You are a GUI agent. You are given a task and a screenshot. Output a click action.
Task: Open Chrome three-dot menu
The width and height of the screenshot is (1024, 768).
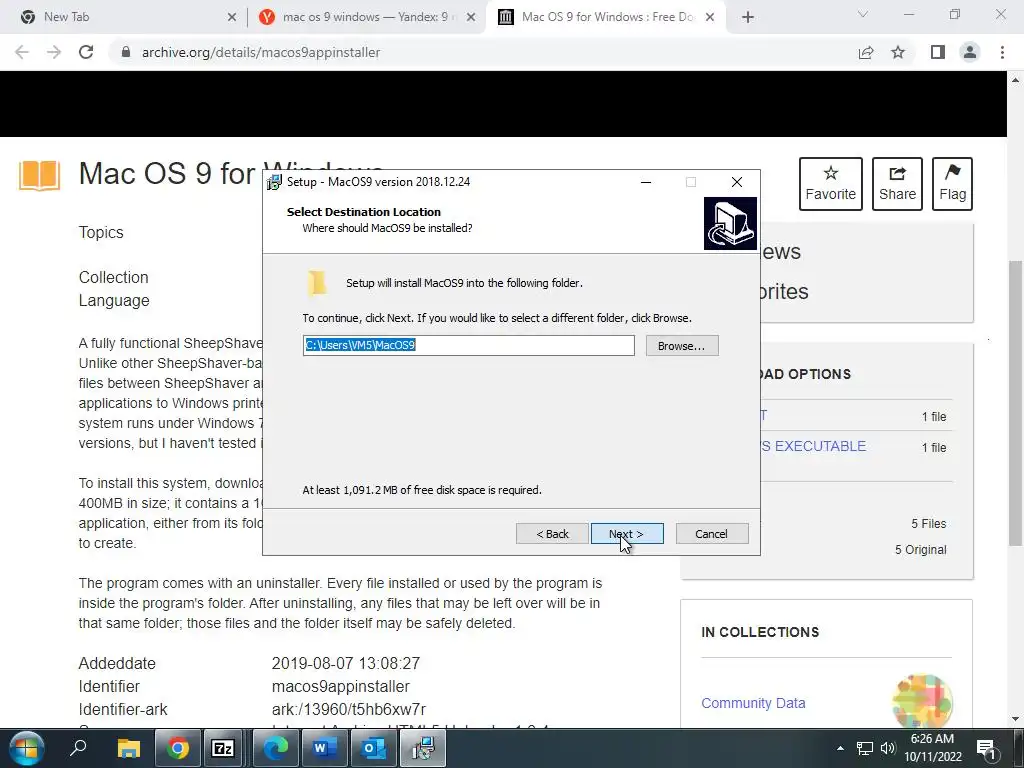(1002, 52)
